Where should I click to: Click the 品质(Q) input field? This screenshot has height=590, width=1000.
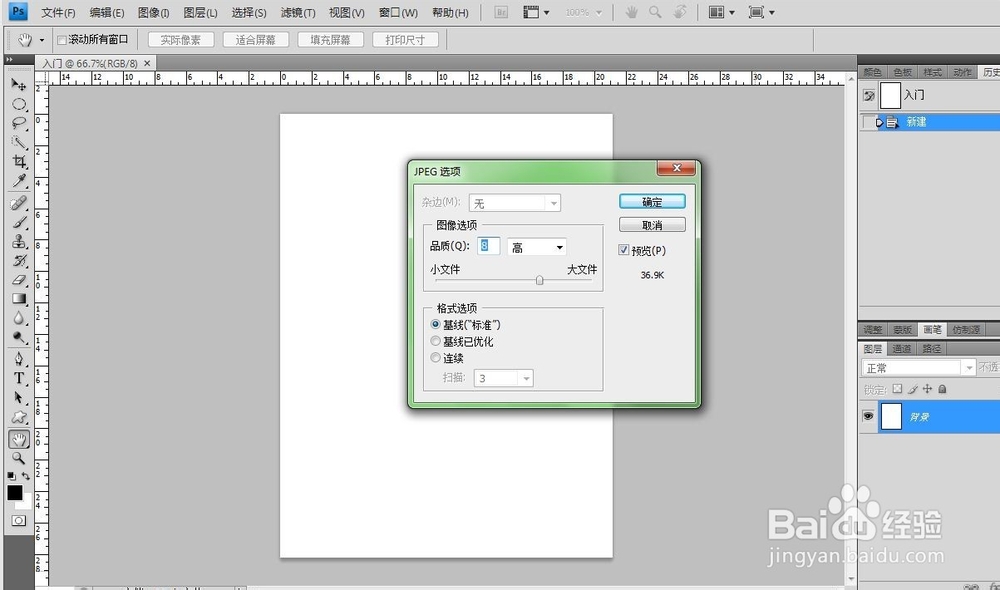pos(487,246)
